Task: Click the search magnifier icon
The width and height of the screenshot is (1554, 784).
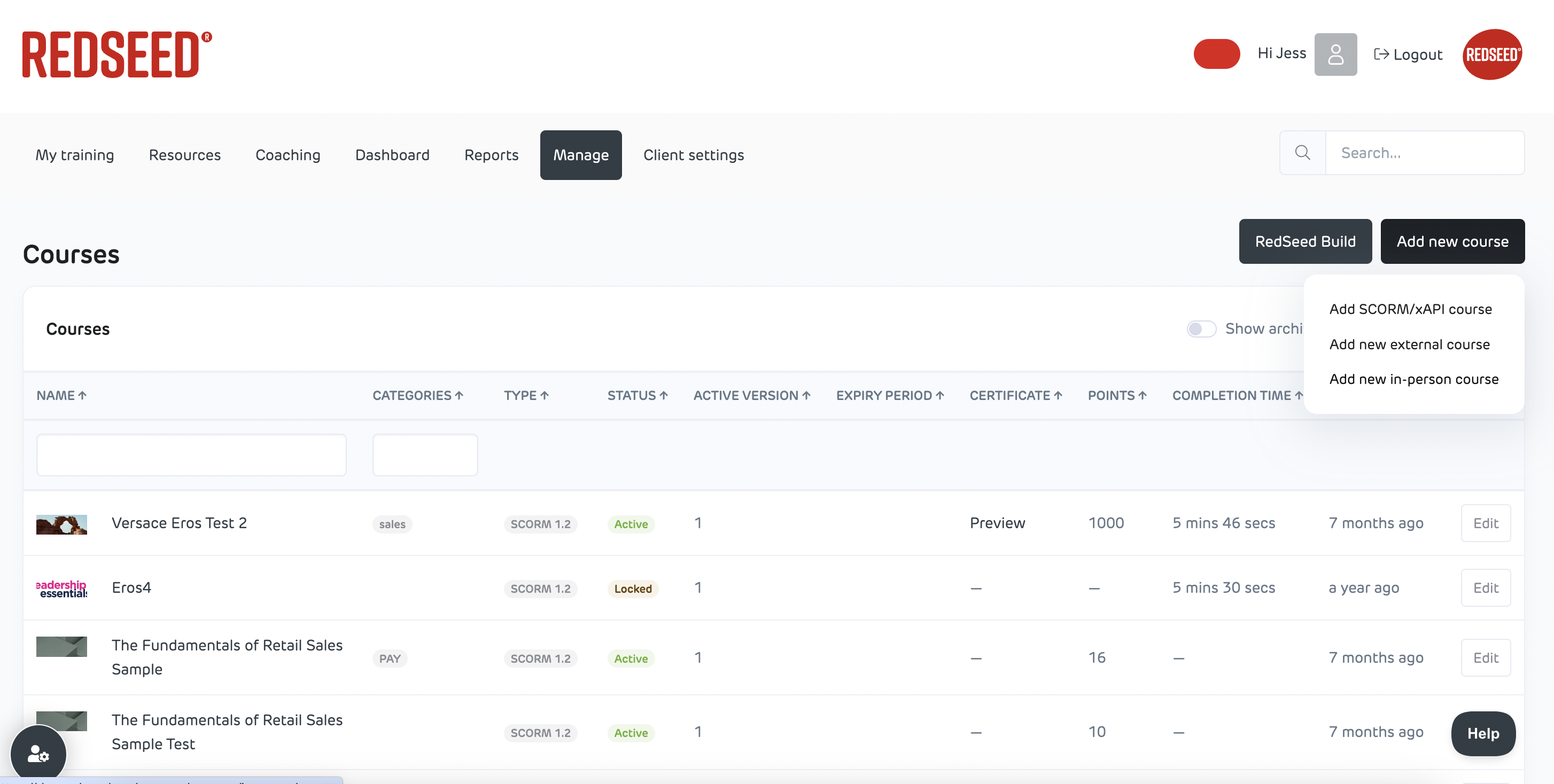Action: tap(1302, 153)
